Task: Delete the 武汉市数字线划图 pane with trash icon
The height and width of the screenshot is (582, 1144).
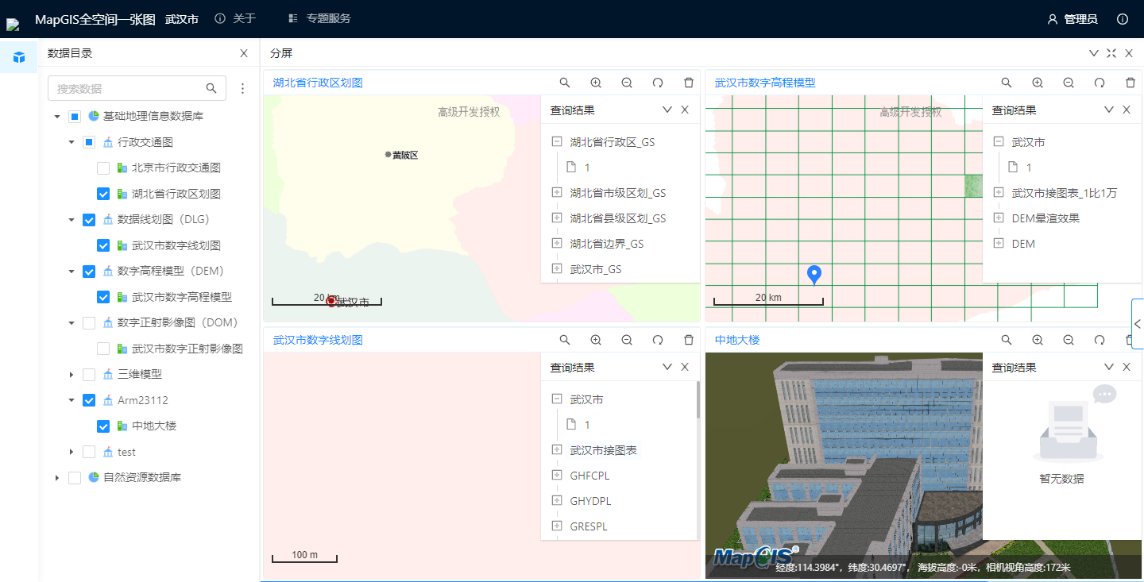Action: [689, 340]
